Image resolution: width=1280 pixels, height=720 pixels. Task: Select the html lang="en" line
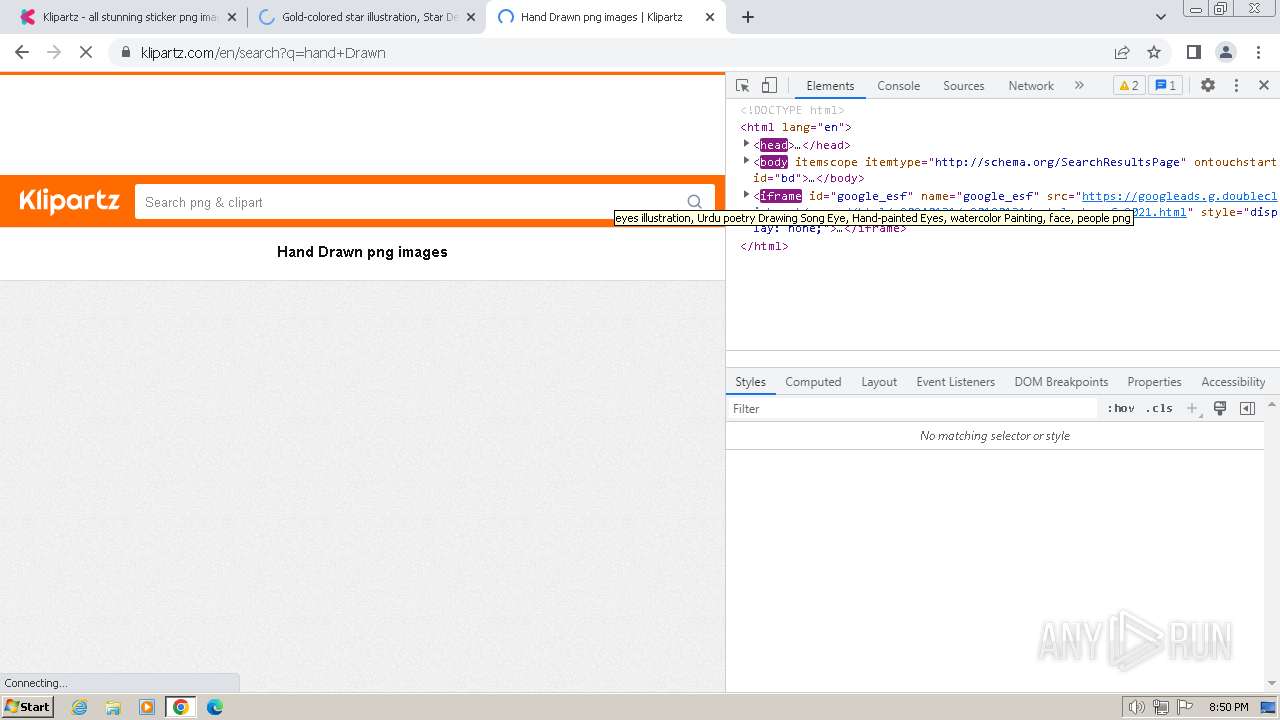tap(796, 127)
